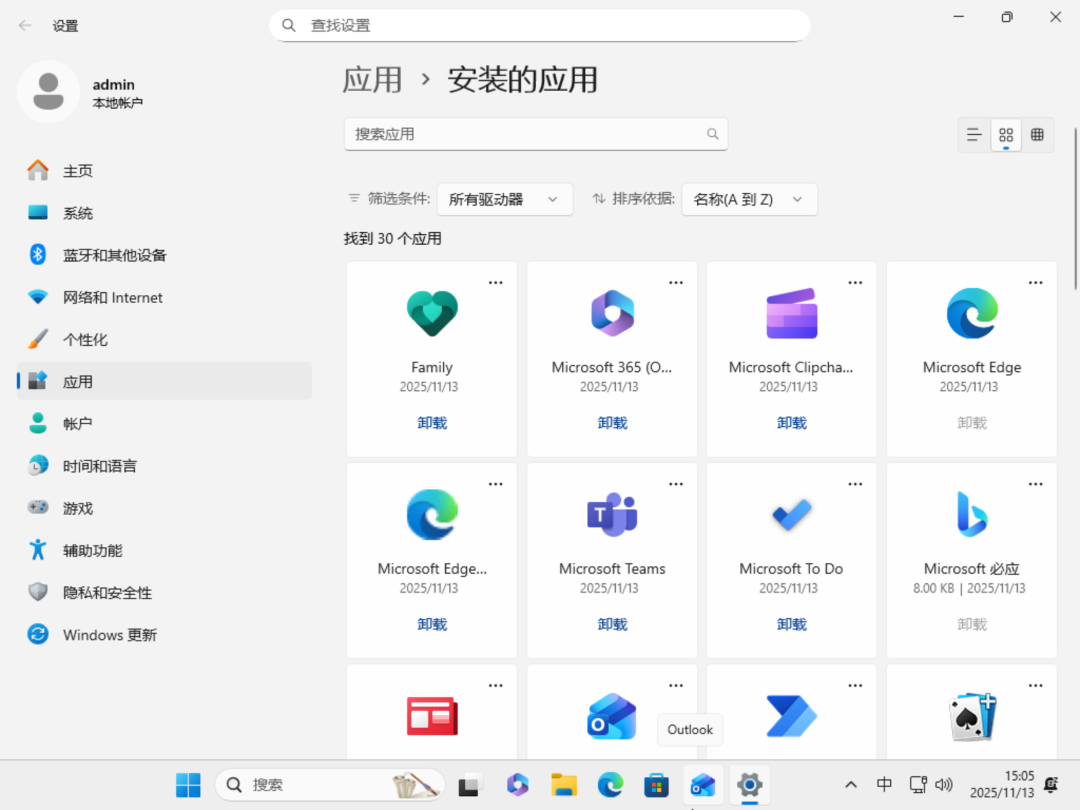Screen dimensions: 1080x810
Task: Click the Family app heart icon
Action: 432,313
